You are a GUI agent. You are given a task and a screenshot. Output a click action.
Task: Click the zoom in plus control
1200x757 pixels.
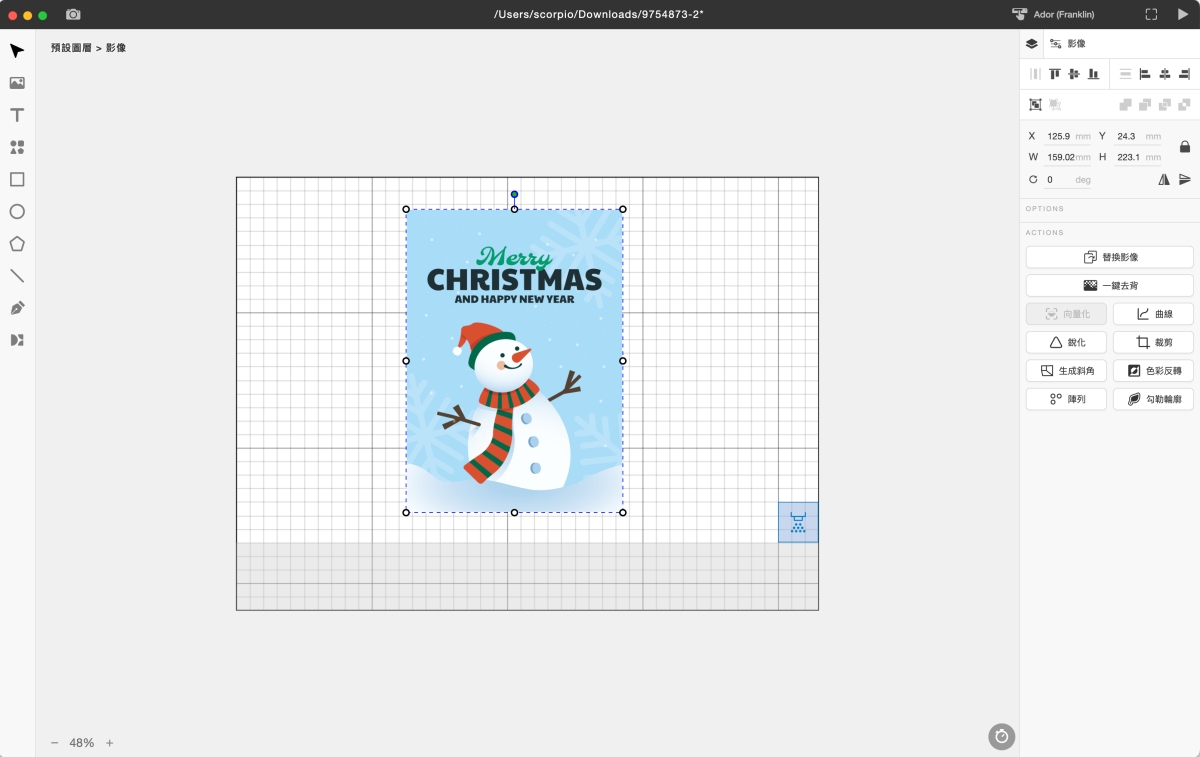click(x=110, y=743)
